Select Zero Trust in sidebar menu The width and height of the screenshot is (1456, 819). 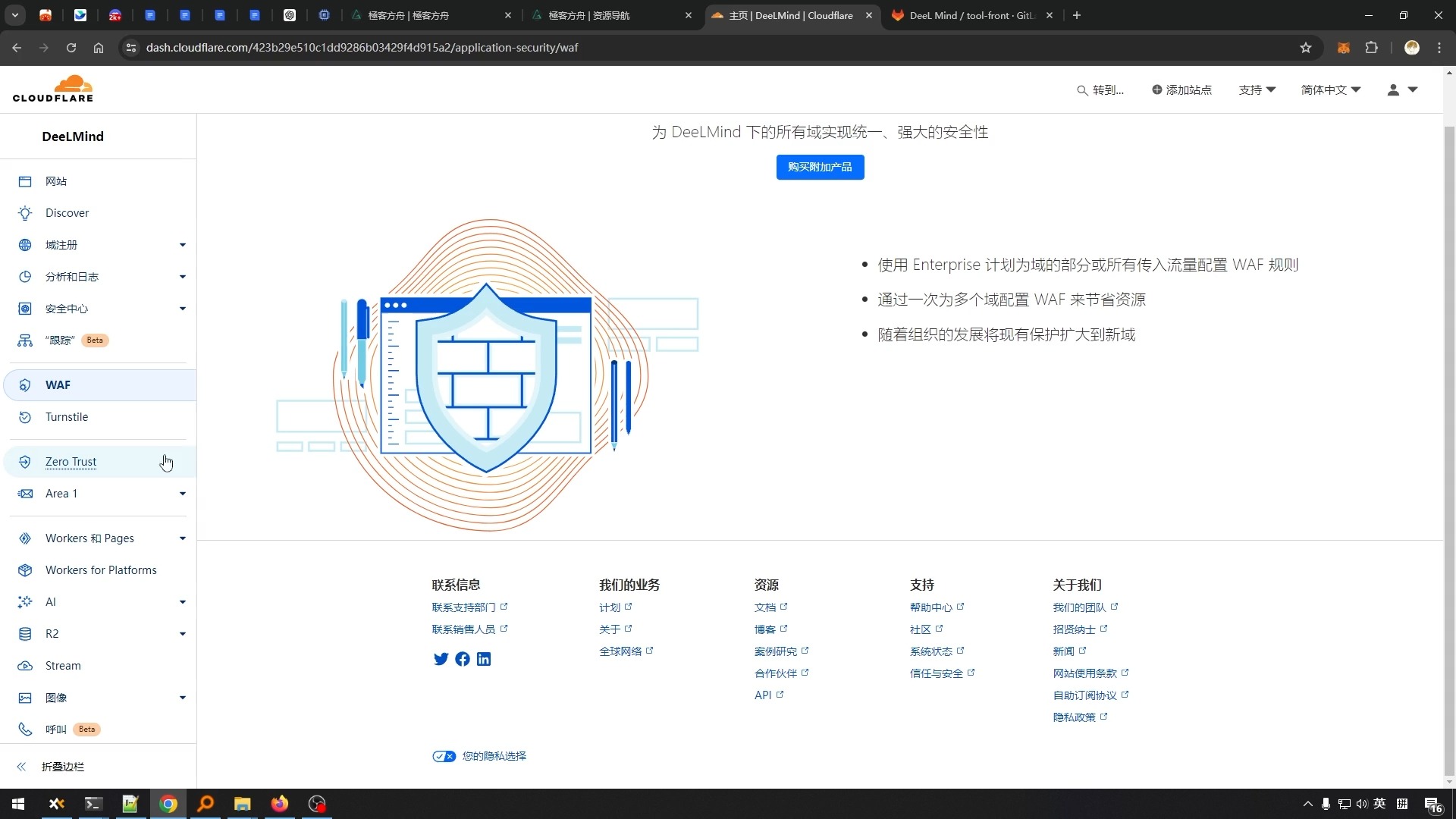(71, 462)
